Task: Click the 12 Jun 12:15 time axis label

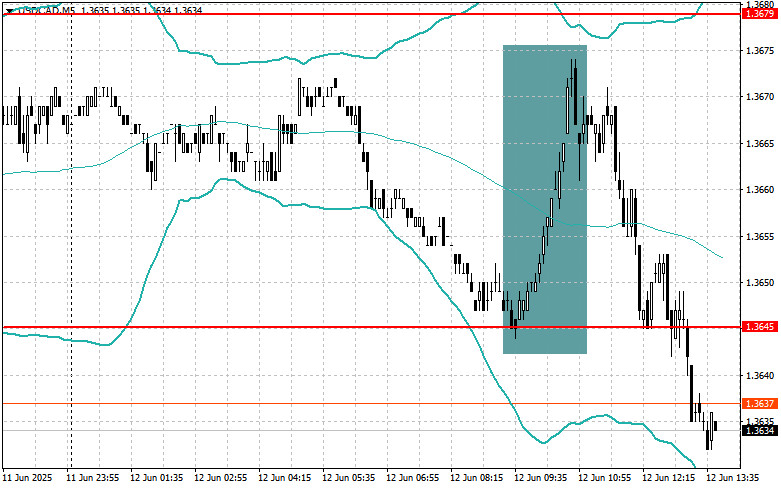Action: click(668, 478)
